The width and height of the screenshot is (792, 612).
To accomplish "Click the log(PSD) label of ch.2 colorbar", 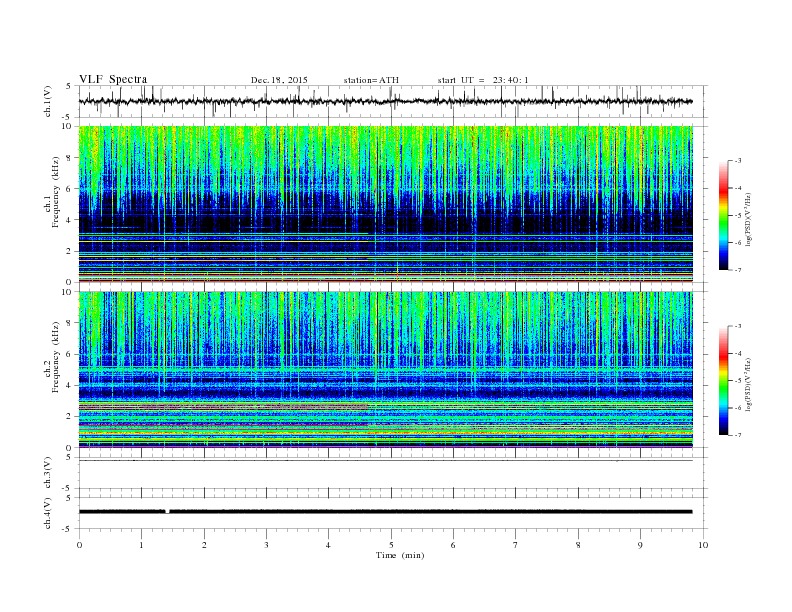I will pos(749,384).
